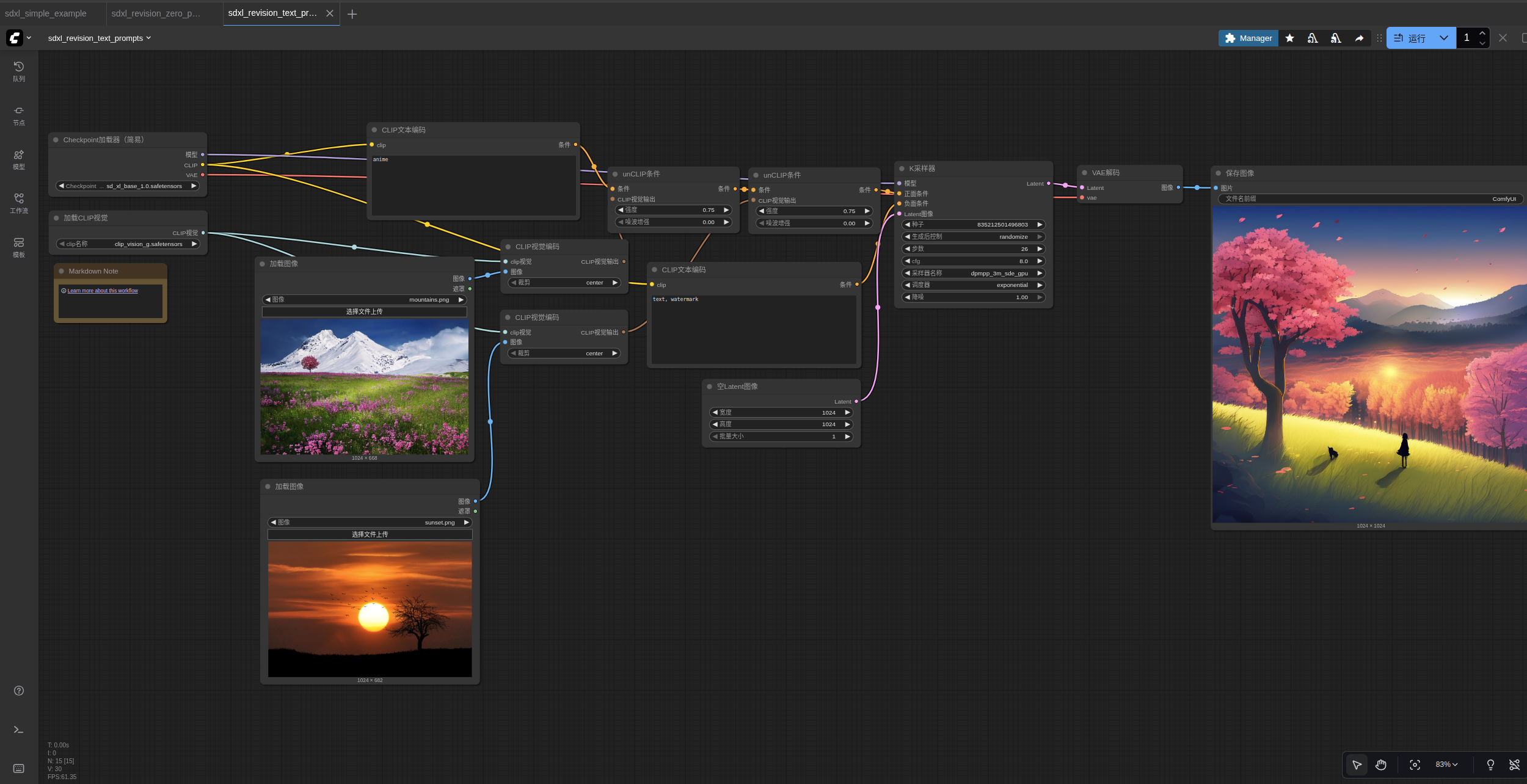Screen dimensions: 1527x784
Task: Toggle the hide links visibility icon
Action: 1514,764
